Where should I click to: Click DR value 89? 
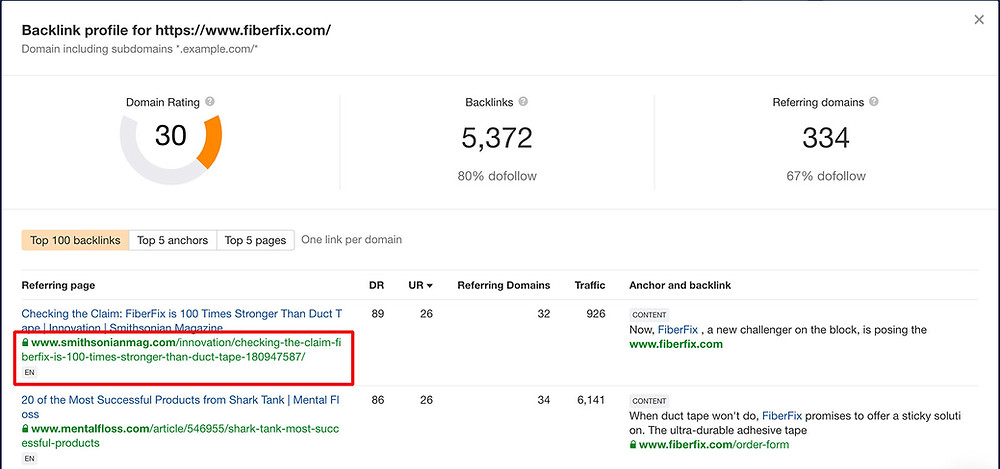point(378,313)
